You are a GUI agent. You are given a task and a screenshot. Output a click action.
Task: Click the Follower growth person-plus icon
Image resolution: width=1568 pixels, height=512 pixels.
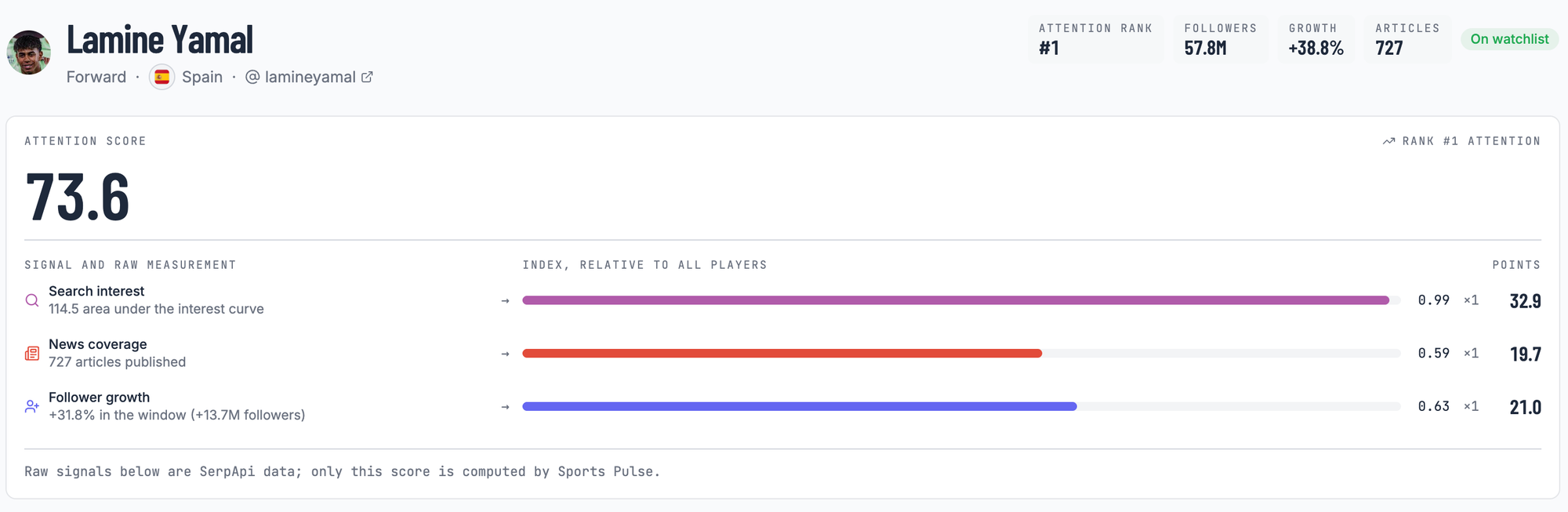[x=32, y=406]
